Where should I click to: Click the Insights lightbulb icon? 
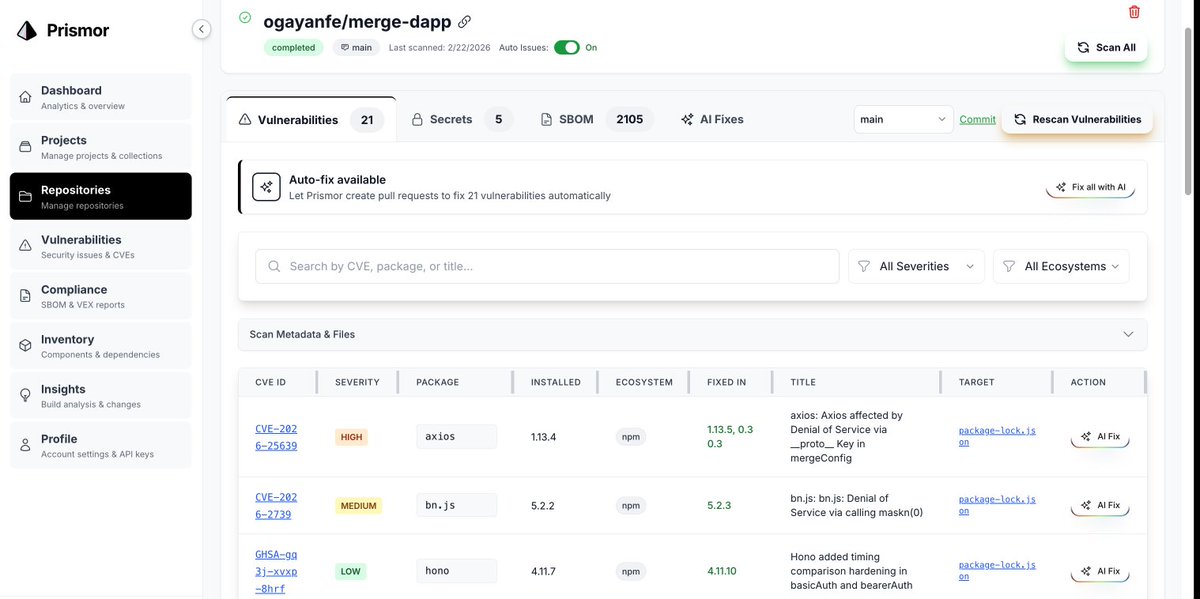26,396
